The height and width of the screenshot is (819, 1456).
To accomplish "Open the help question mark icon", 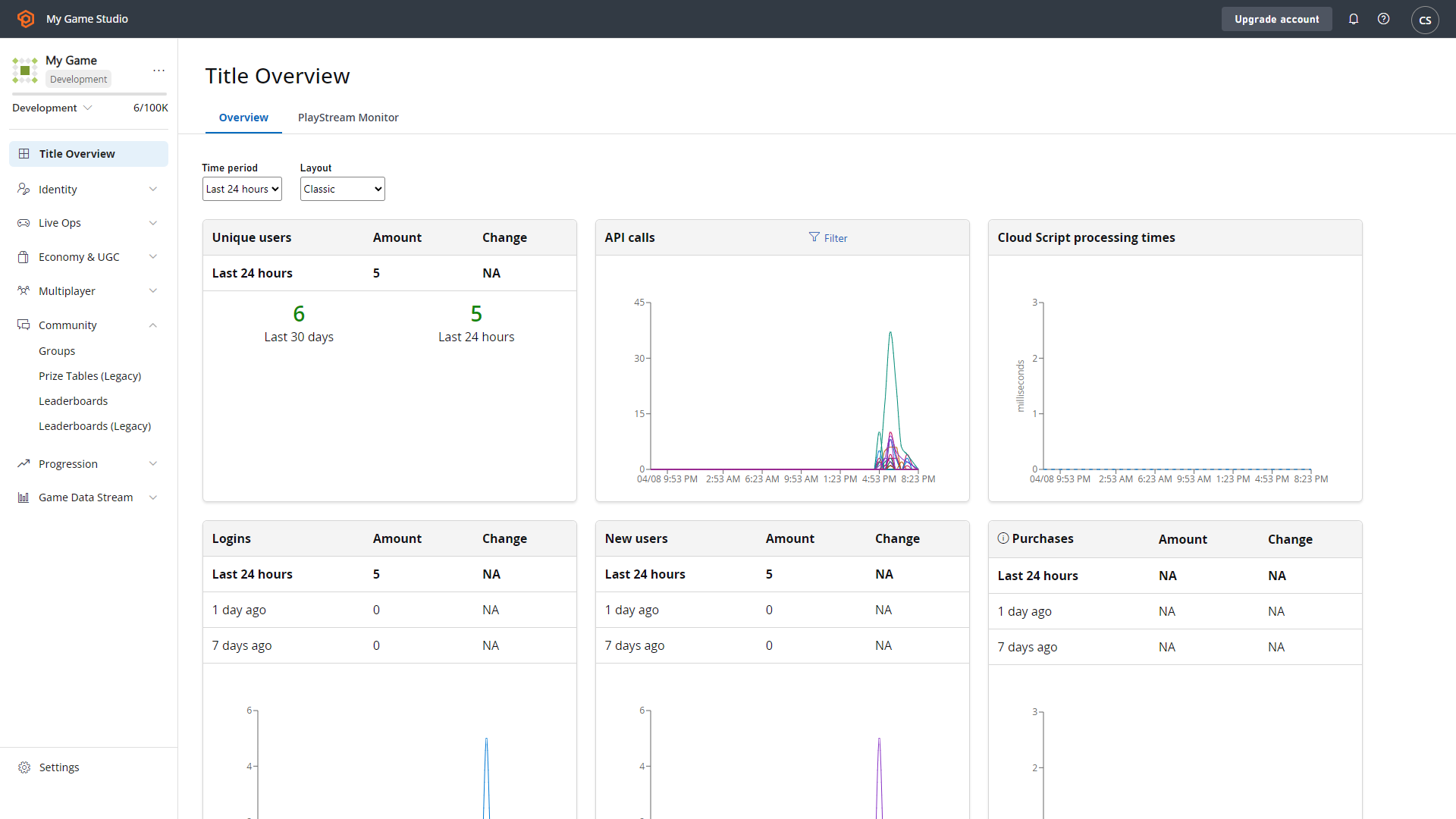I will coord(1384,19).
